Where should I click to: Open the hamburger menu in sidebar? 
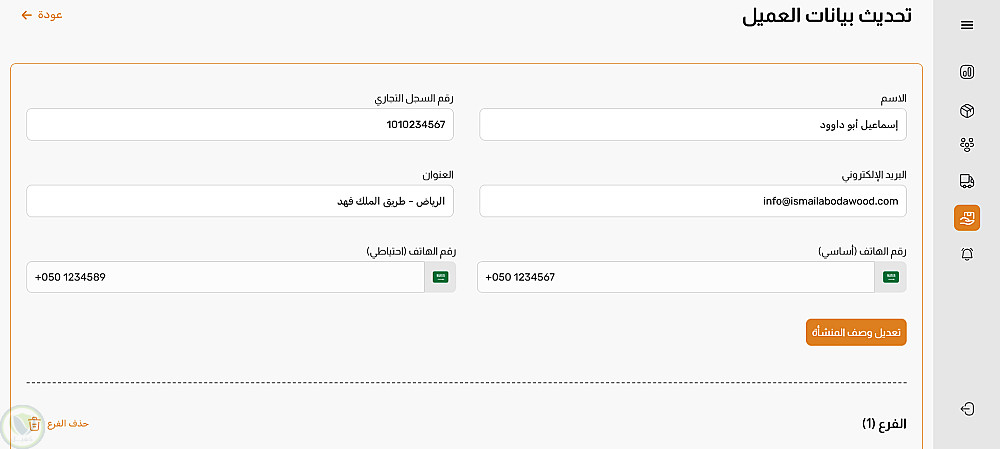[x=967, y=25]
